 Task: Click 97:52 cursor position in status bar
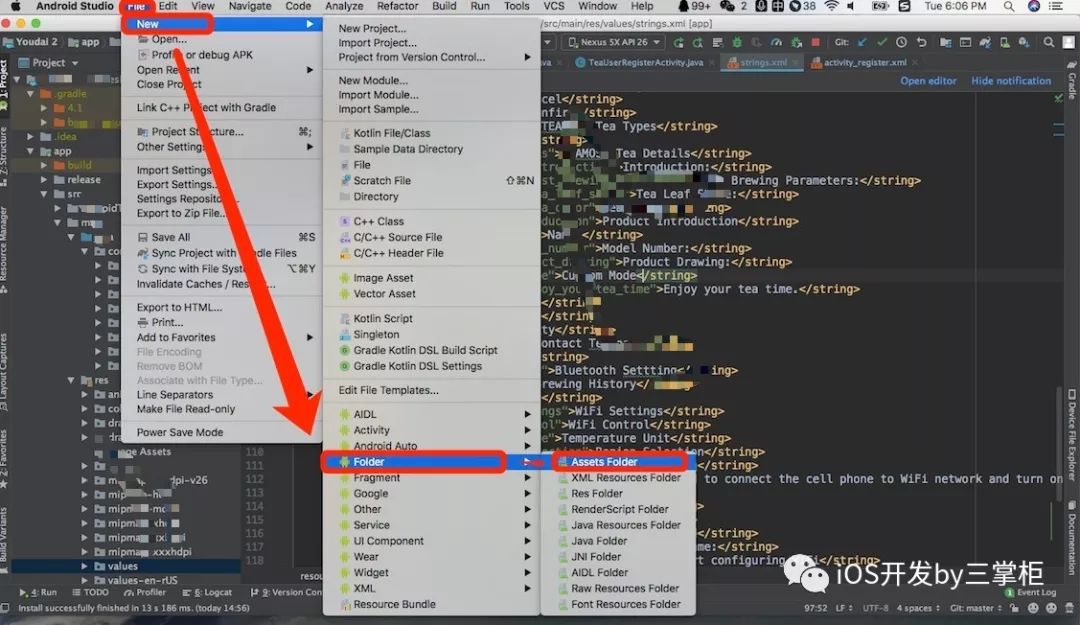pos(816,608)
